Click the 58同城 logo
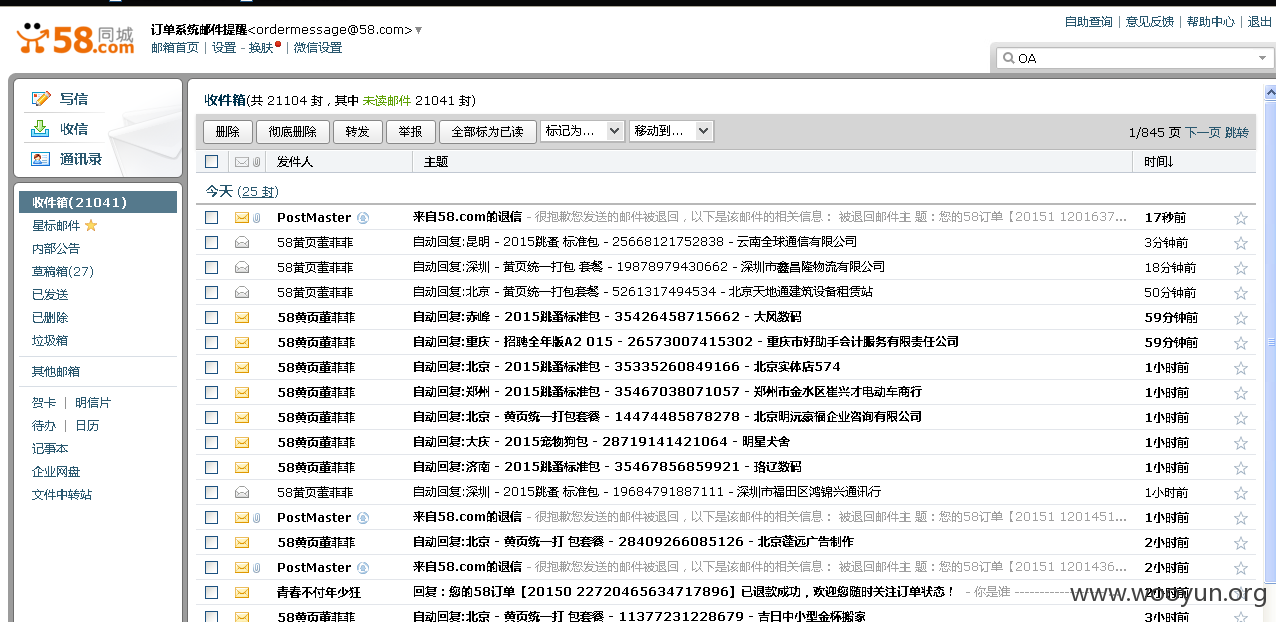This screenshot has width=1276, height=622. [75, 39]
